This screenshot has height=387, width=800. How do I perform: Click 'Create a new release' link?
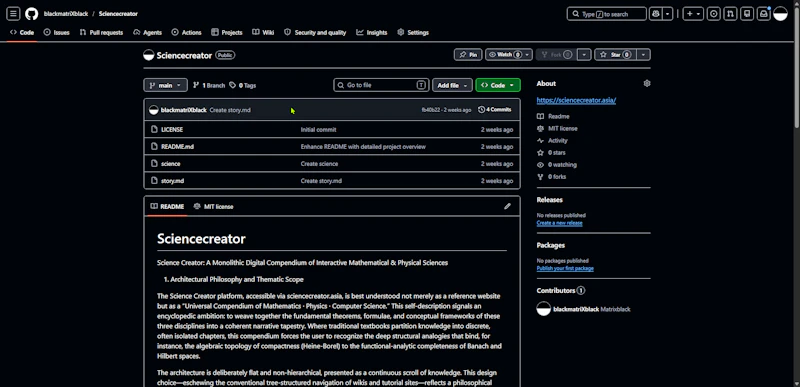click(x=559, y=223)
